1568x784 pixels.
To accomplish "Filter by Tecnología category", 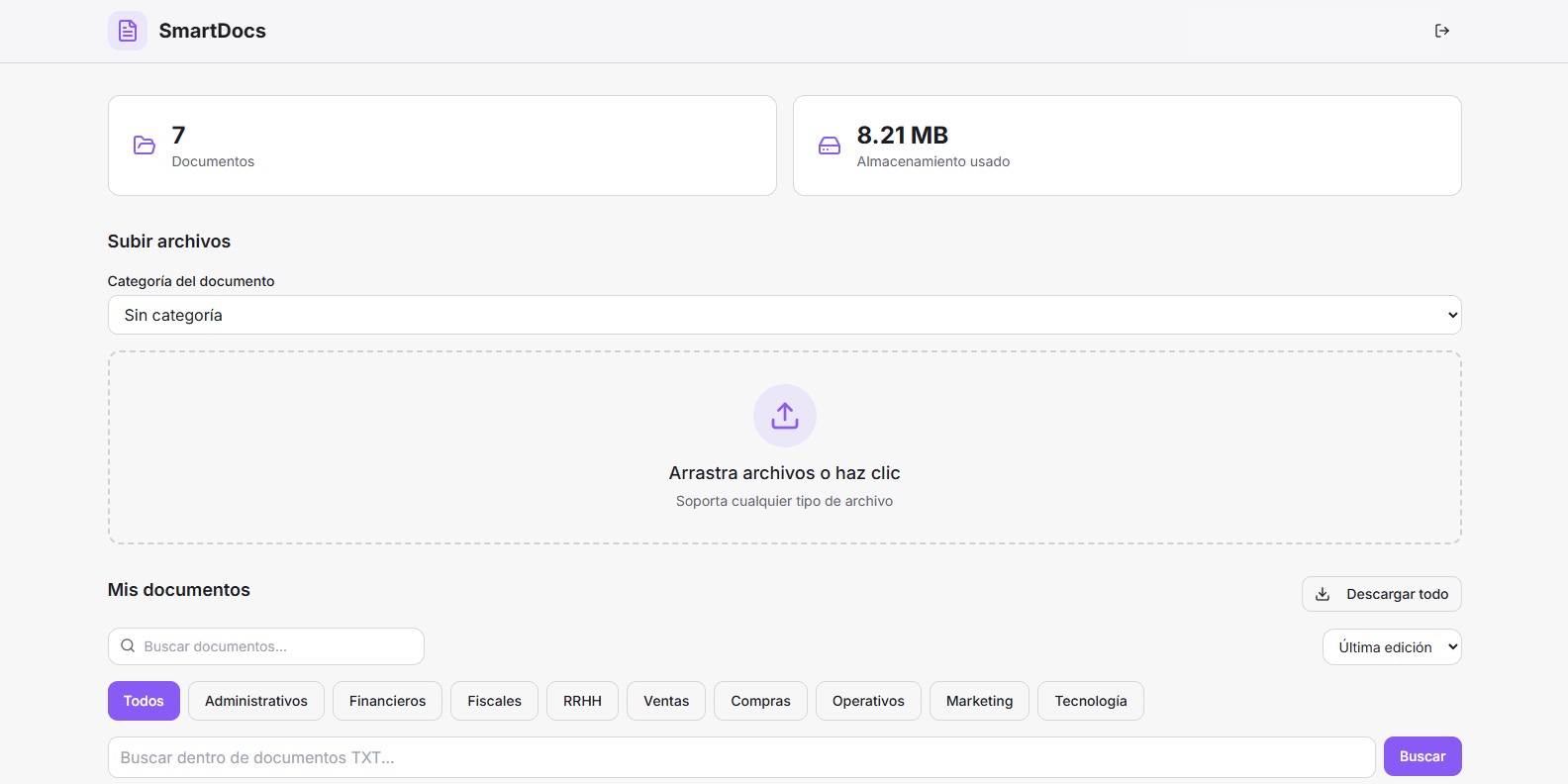I will click(x=1091, y=701).
